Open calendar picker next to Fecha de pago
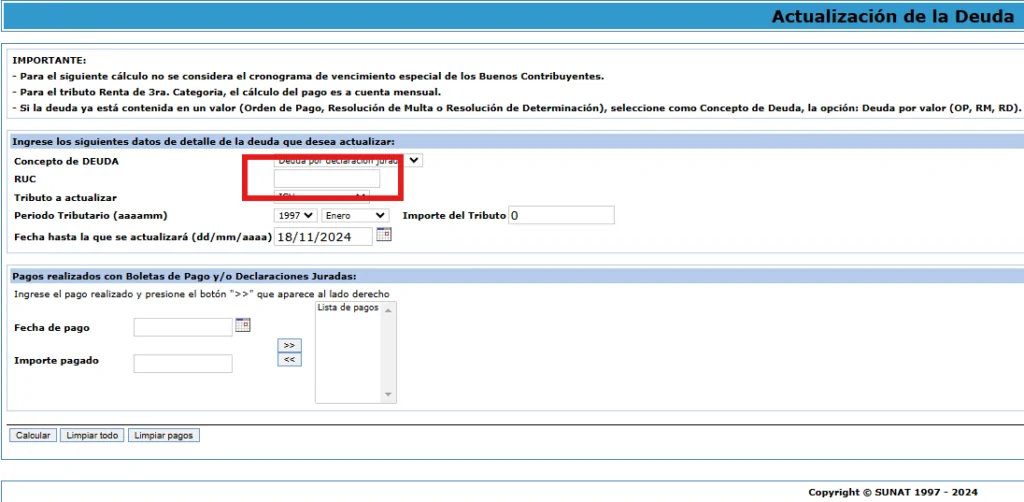This screenshot has width=1024, height=502. coord(243,325)
